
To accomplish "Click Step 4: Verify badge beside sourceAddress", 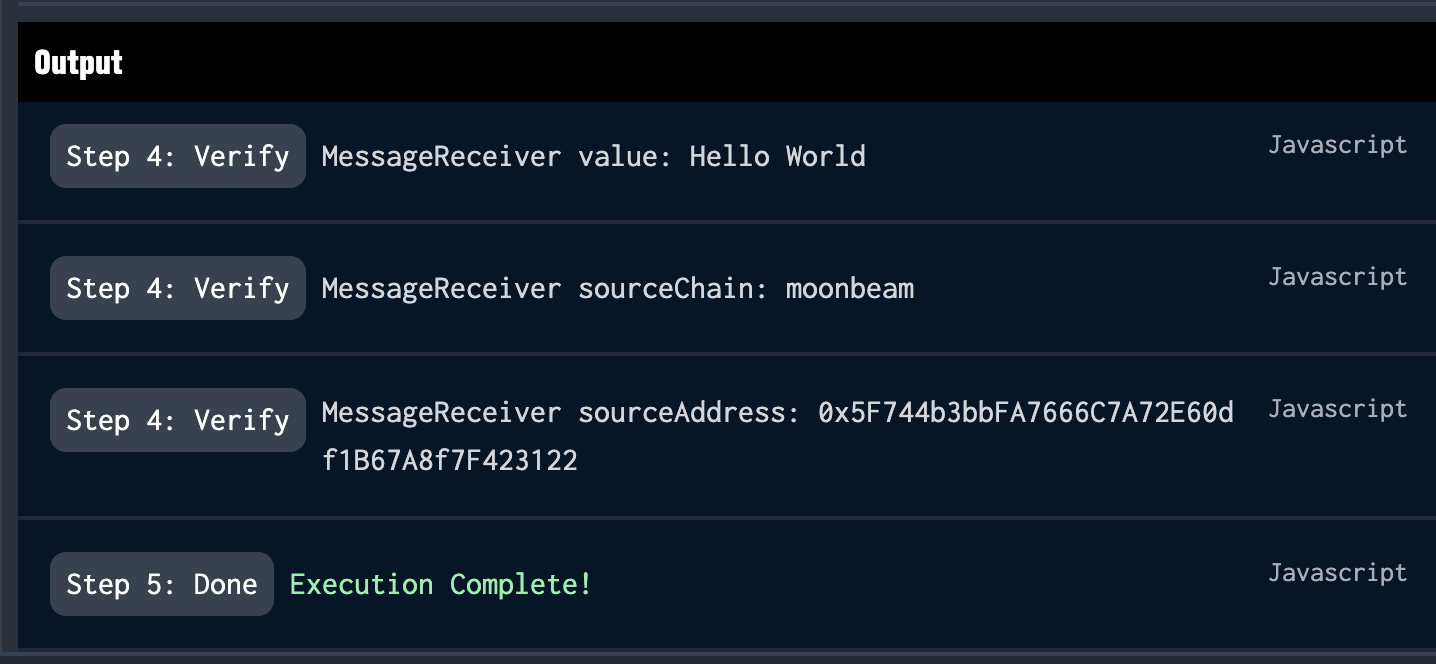I will click(x=177, y=420).
